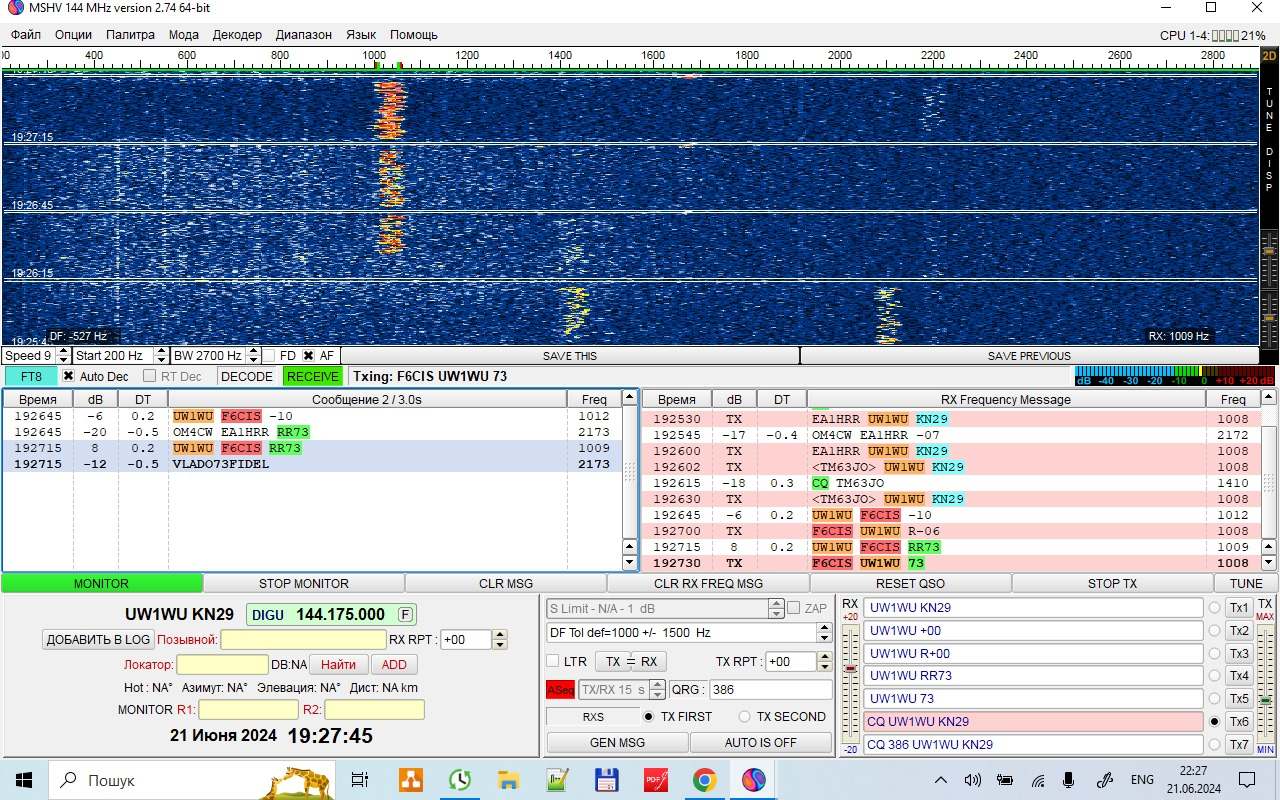Click the RESET QSO button
Image resolution: width=1280 pixels, height=800 pixels.
[910, 583]
